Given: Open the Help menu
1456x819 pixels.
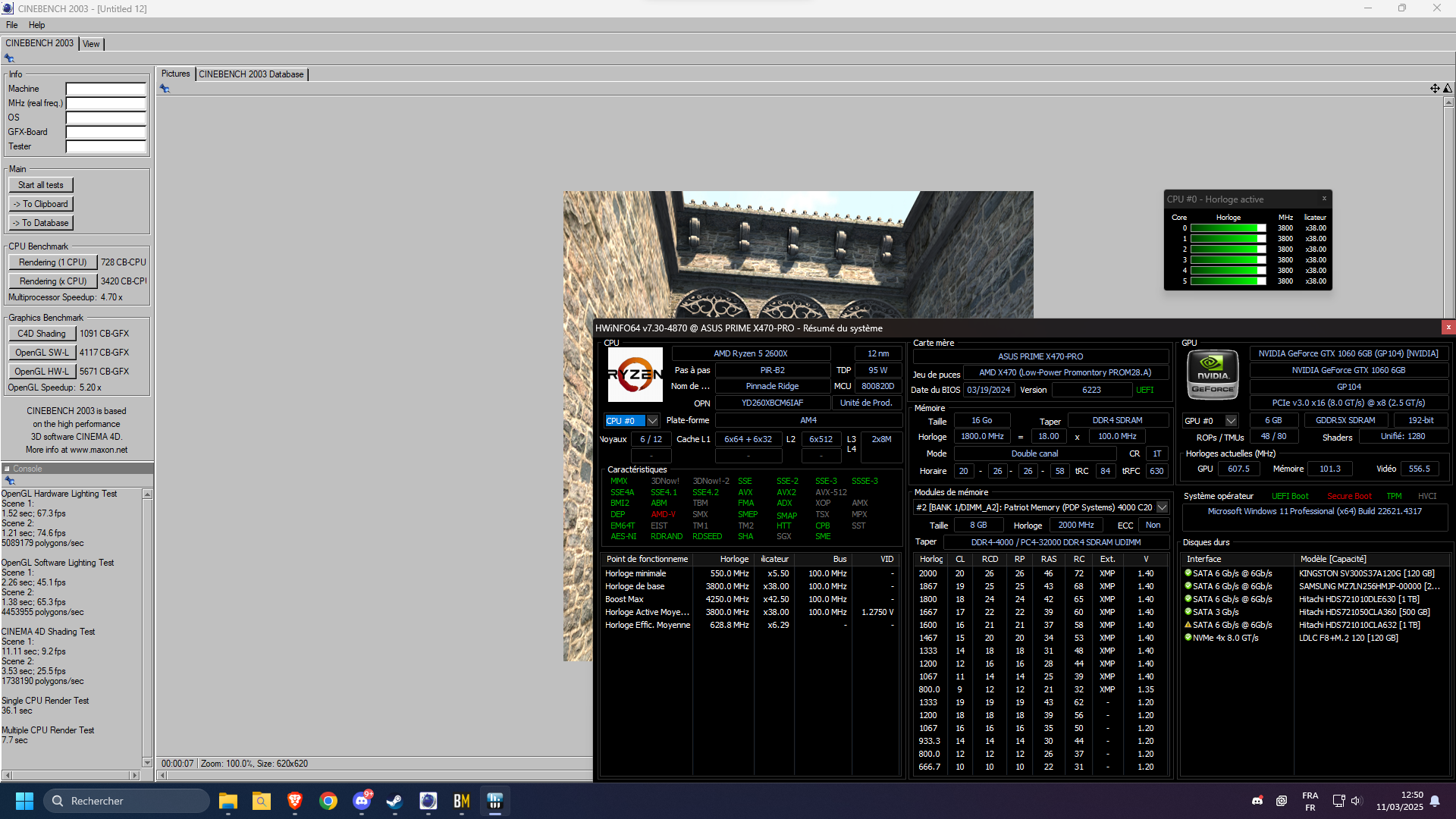Looking at the screenshot, I should pyautogui.click(x=37, y=25).
